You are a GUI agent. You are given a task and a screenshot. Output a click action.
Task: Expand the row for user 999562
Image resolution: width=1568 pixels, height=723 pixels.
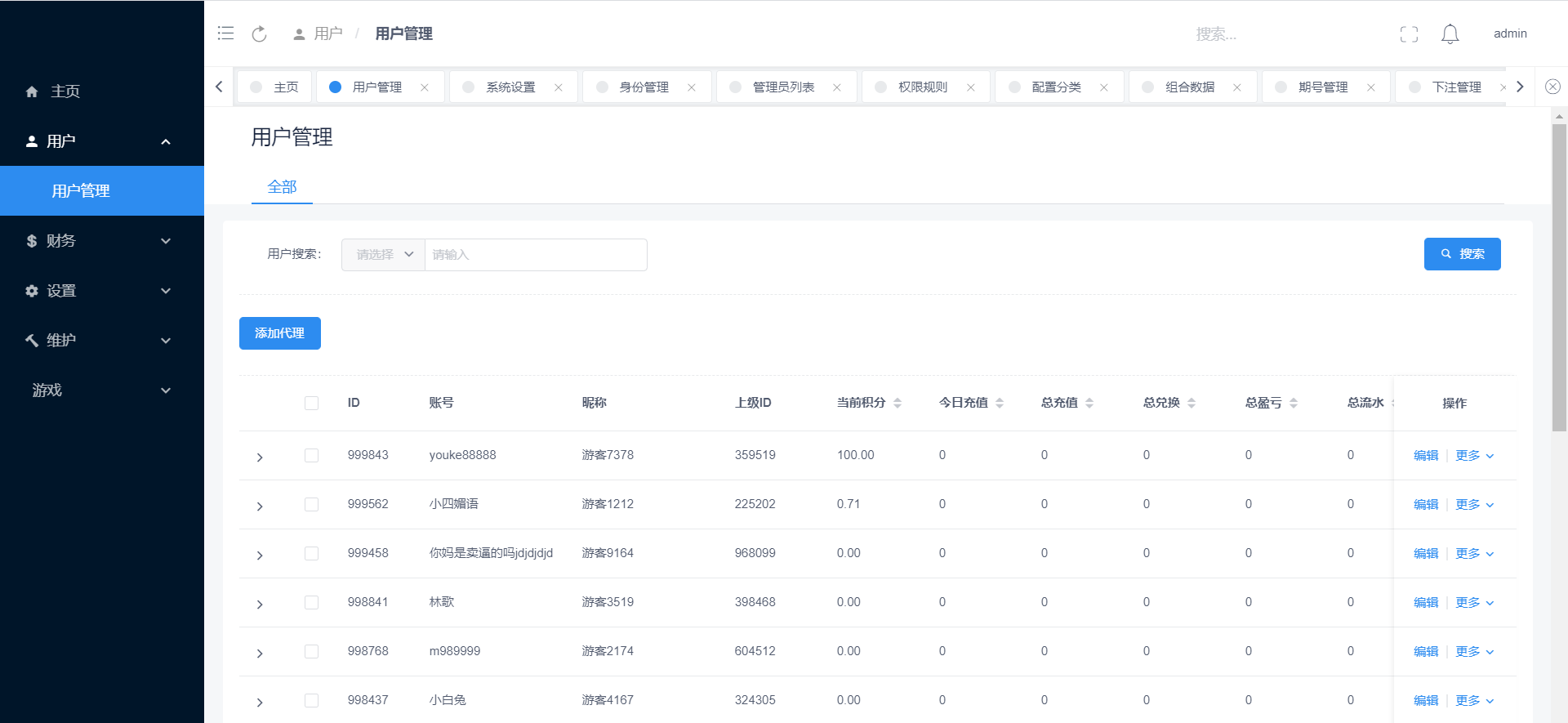pos(260,506)
